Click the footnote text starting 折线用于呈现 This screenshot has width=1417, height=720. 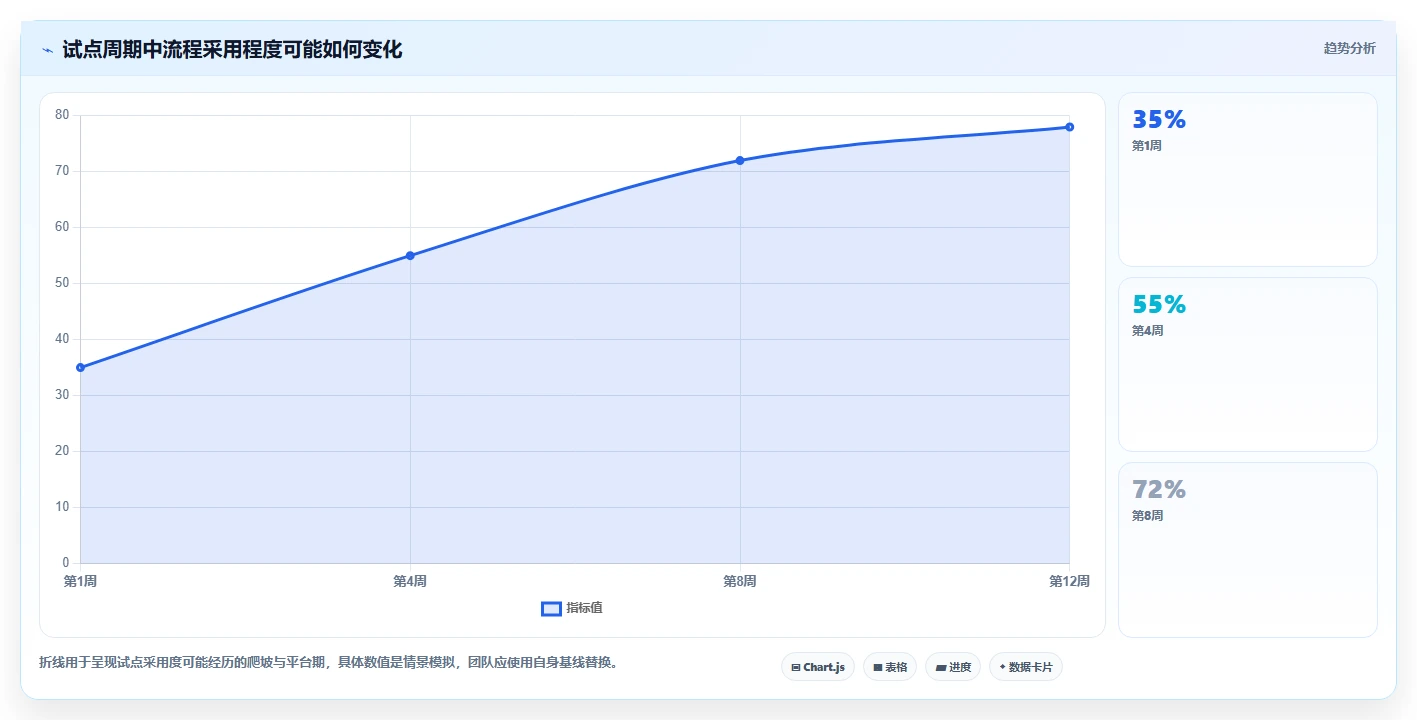(x=328, y=662)
